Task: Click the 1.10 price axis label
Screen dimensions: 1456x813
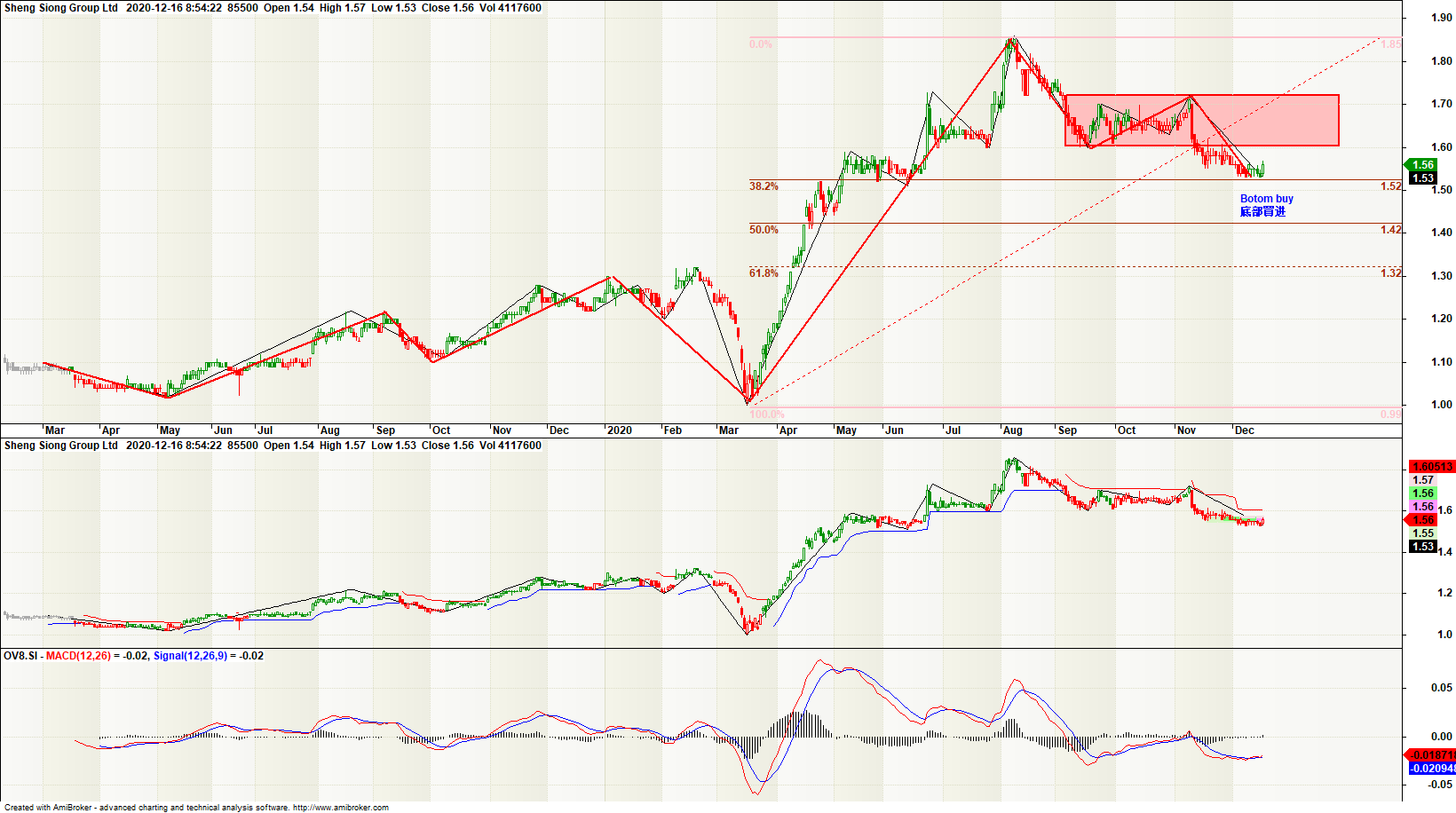Action: click(x=1442, y=362)
